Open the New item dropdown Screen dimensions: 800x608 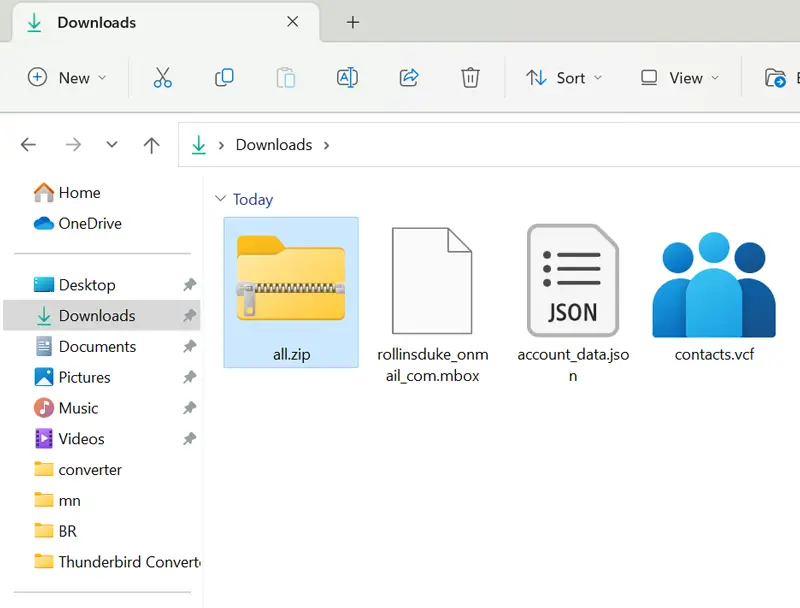click(67, 78)
